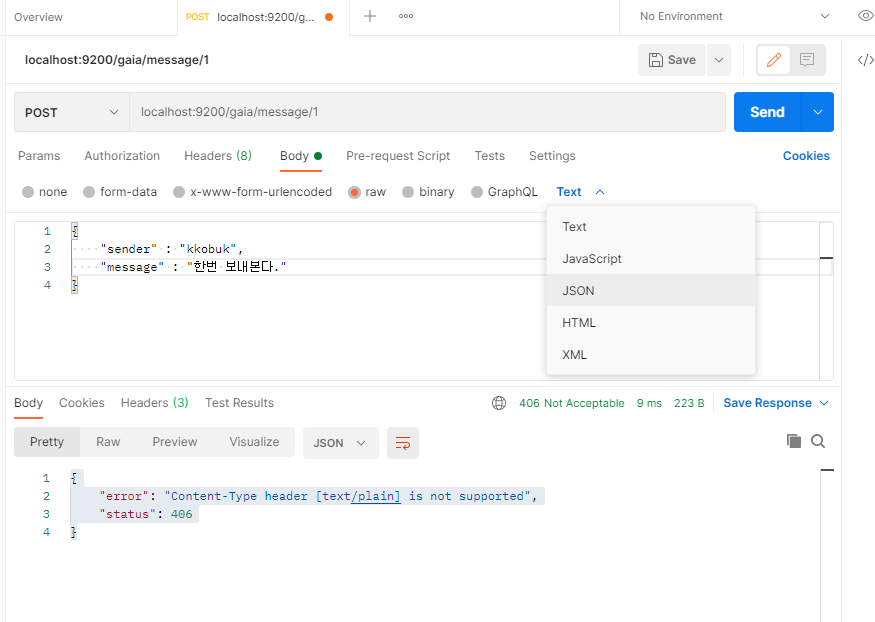Image resolution: width=875 pixels, height=622 pixels.
Task: Open the response JSON format dropdown
Action: tap(340, 443)
